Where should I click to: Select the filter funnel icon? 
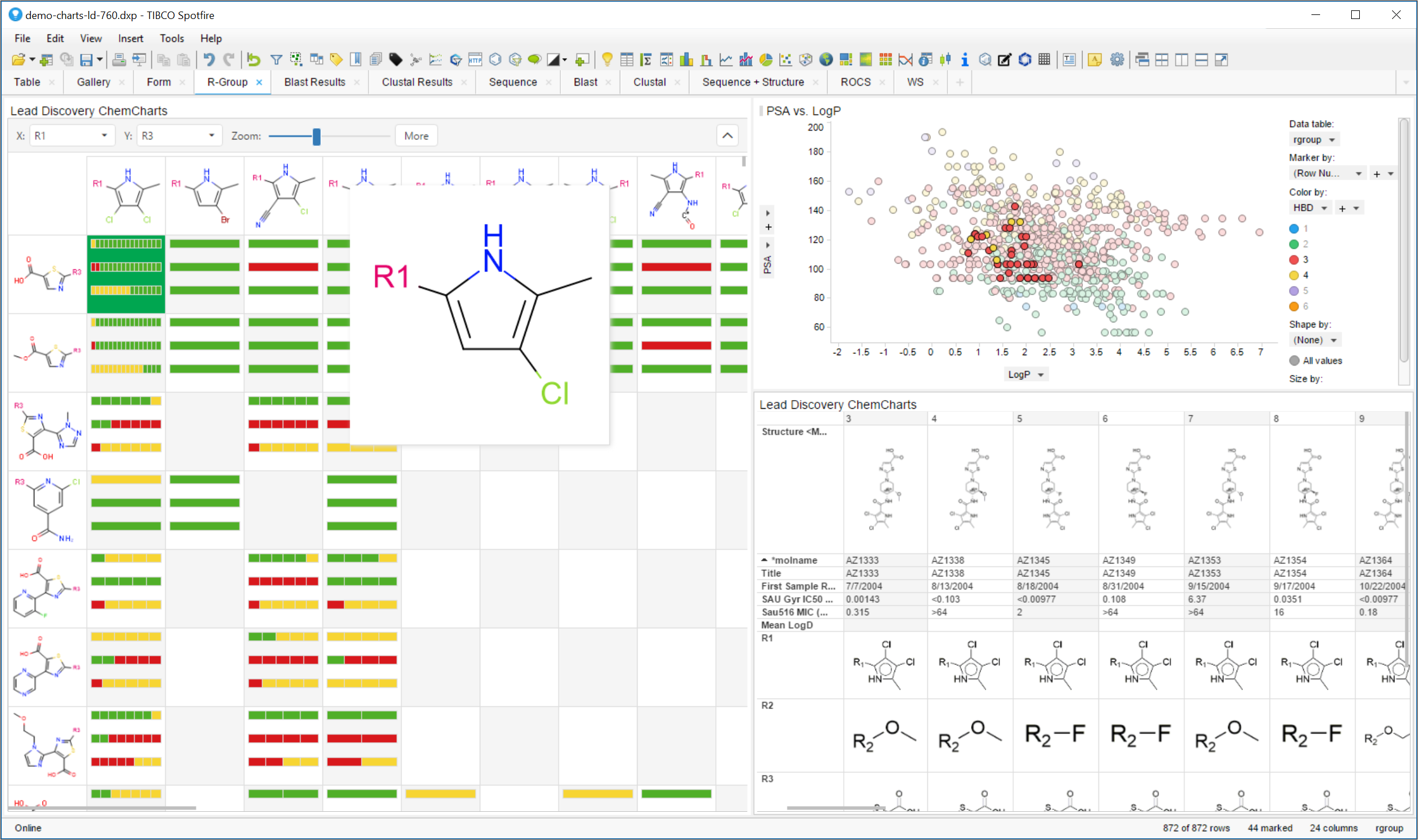(x=276, y=59)
